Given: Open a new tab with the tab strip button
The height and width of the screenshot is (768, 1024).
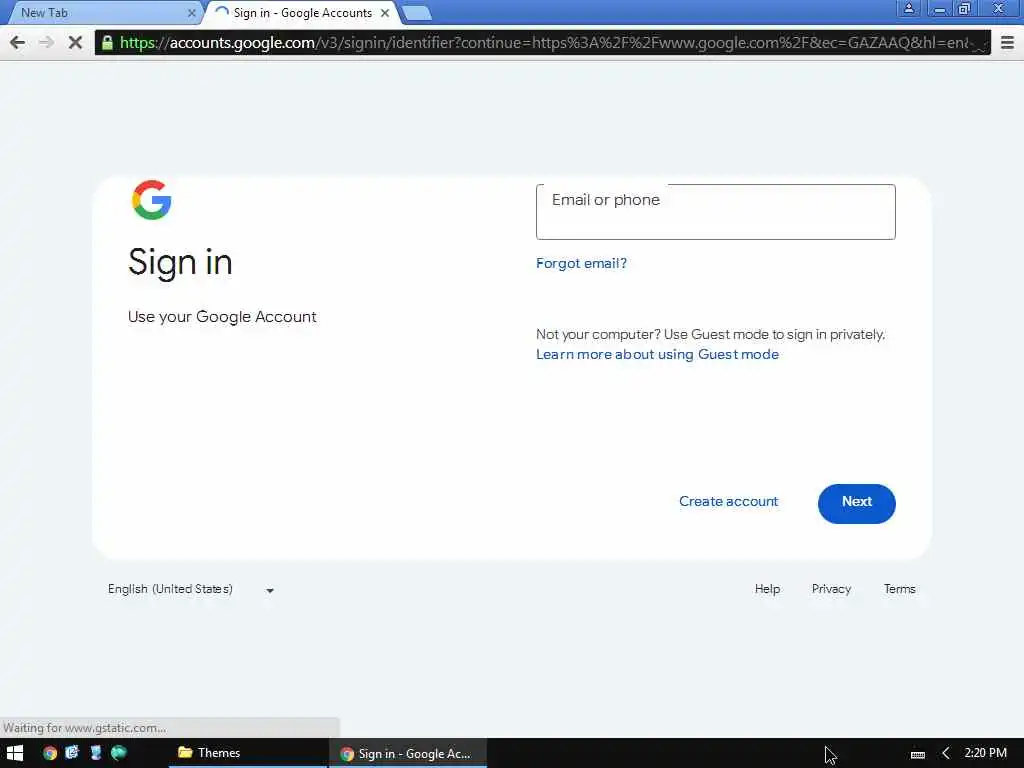Looking at the screenshot, I should (416, 12).
